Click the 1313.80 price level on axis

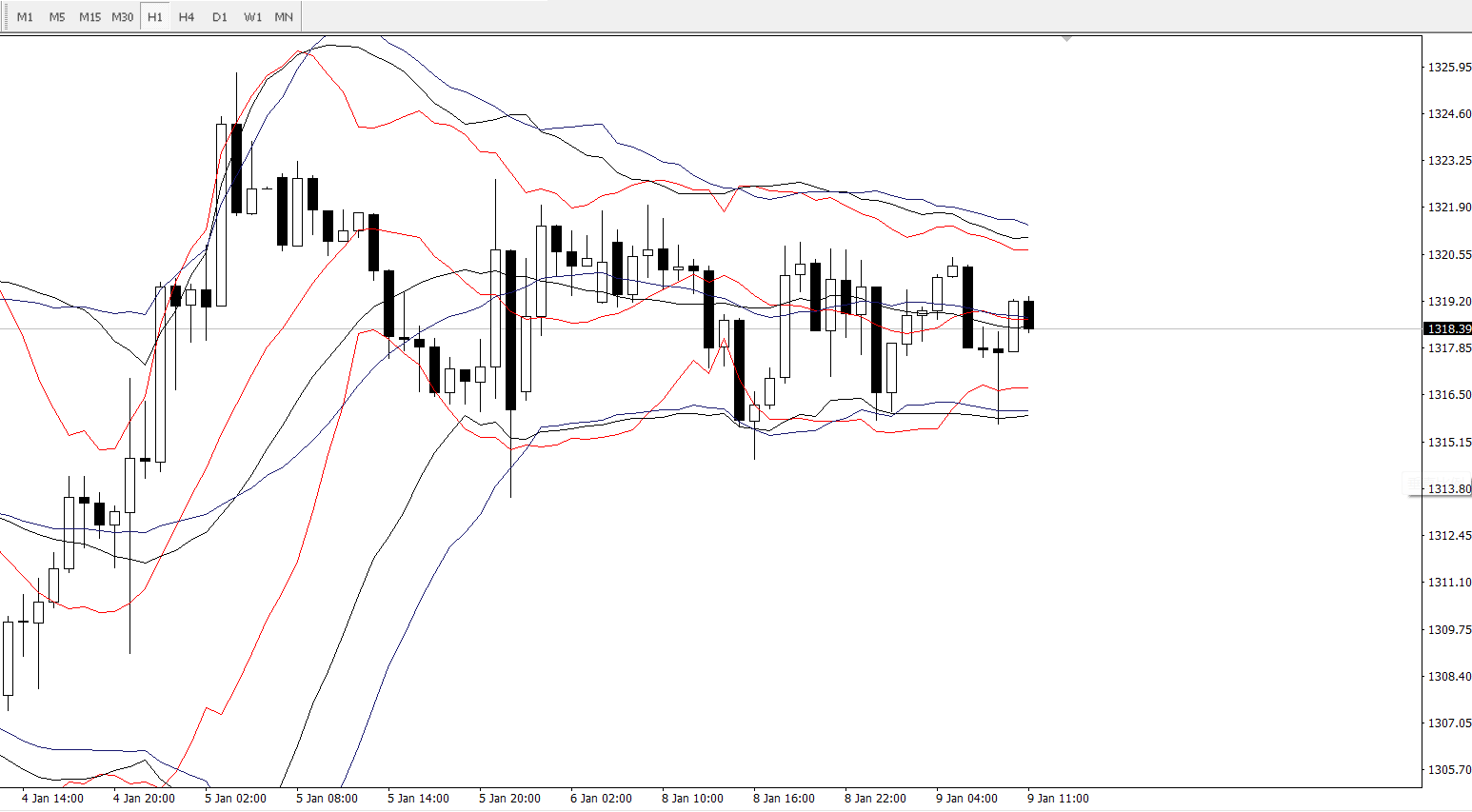point(1448,488)
